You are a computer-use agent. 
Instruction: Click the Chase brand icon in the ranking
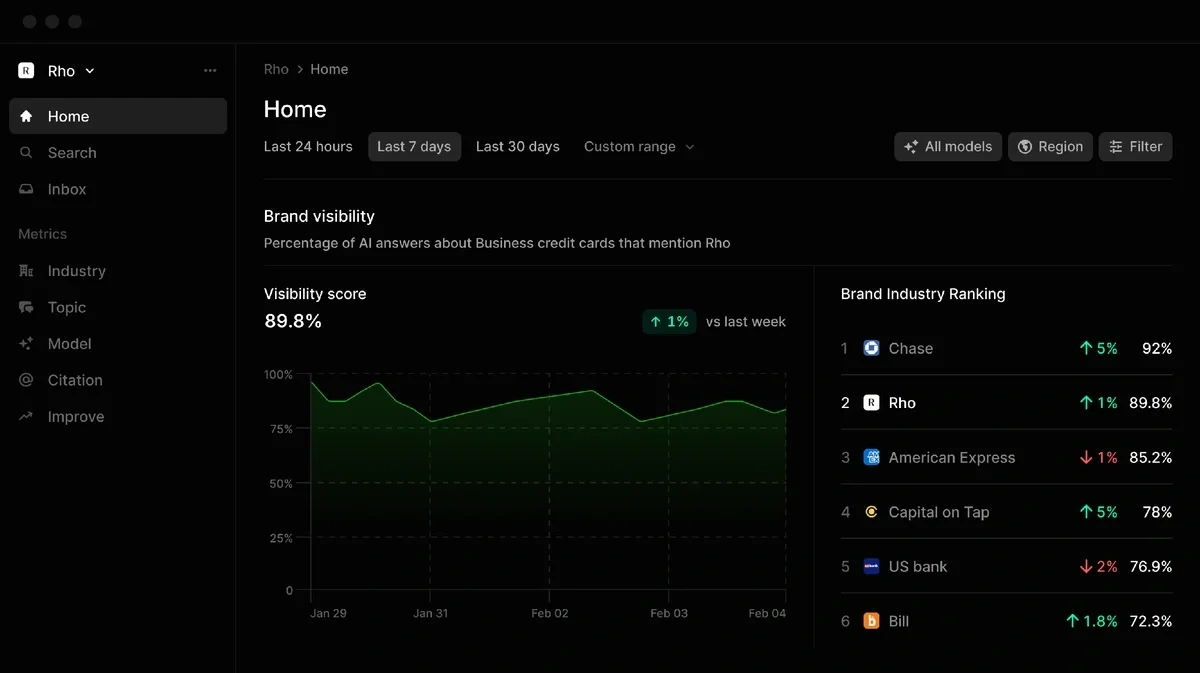(x=871, y=348)
